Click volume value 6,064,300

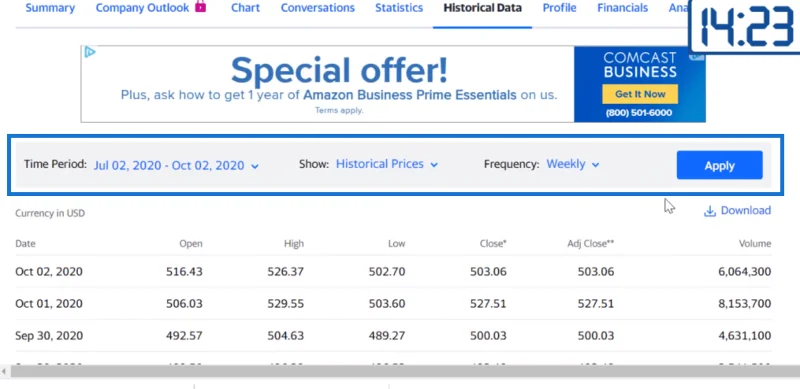click(x=745, y=272)
